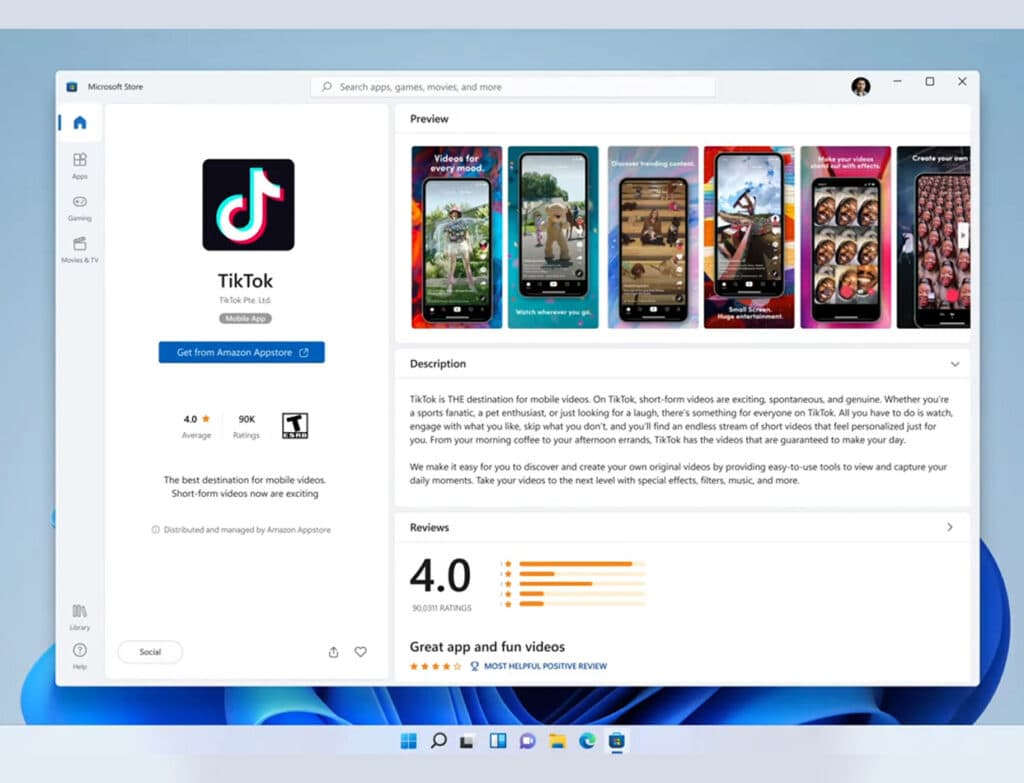
Task: Click the Microsoft Store logo in title bar
Action: coord(72,87)
